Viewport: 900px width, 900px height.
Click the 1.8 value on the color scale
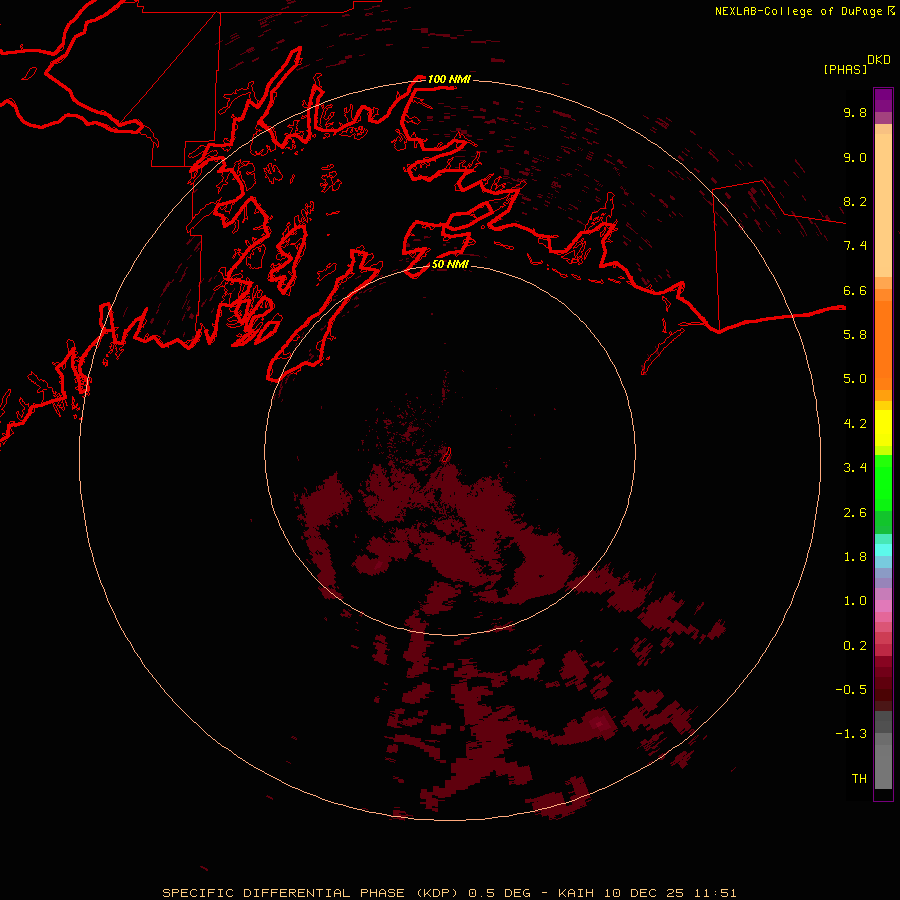click(x=855, y=557)
